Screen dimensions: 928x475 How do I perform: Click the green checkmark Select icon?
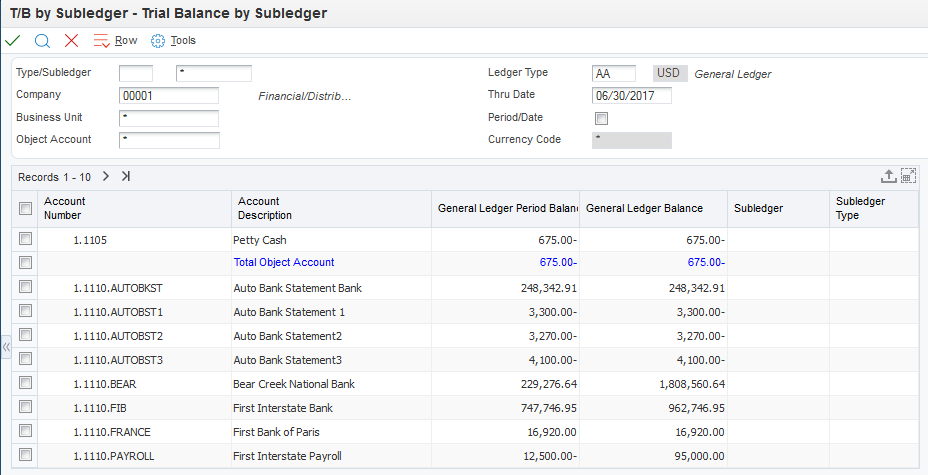point(13,40)
